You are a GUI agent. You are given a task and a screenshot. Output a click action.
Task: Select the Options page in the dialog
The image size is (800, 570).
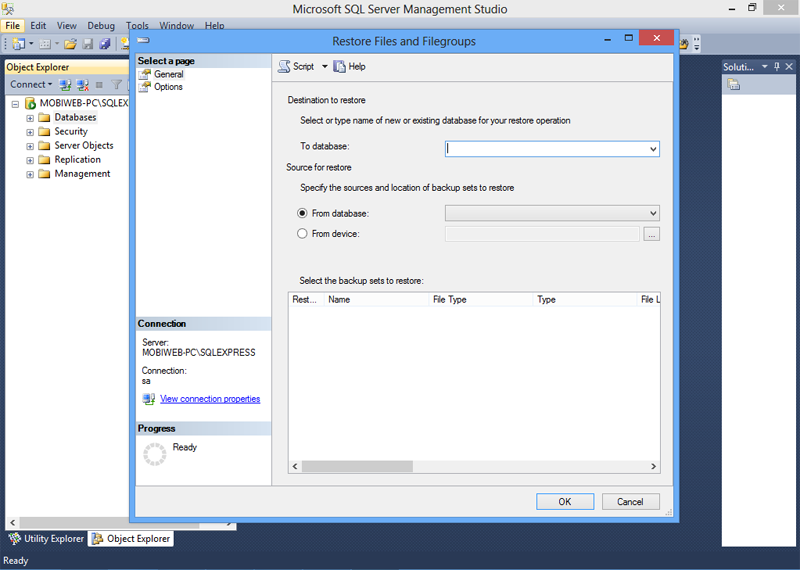168,87
